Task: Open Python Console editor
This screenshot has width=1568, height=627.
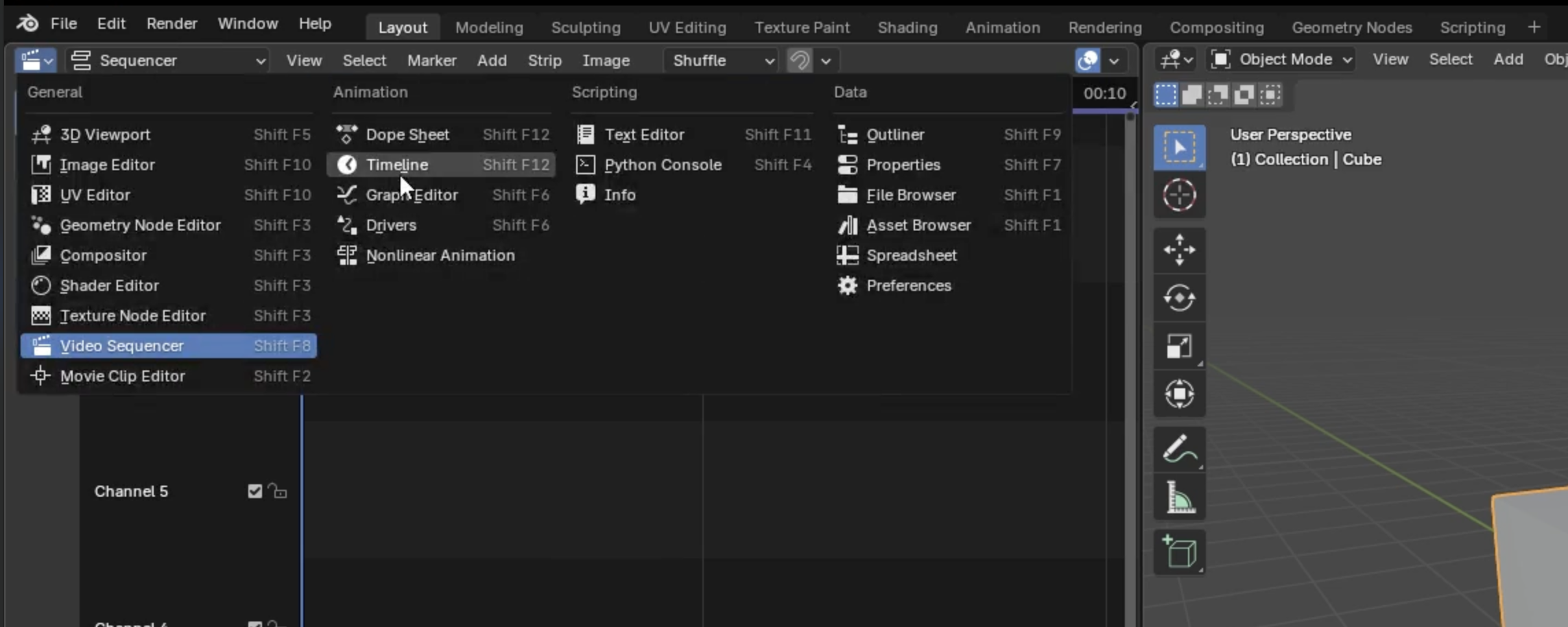Action: pyautogui.click(x=693, y=165)
